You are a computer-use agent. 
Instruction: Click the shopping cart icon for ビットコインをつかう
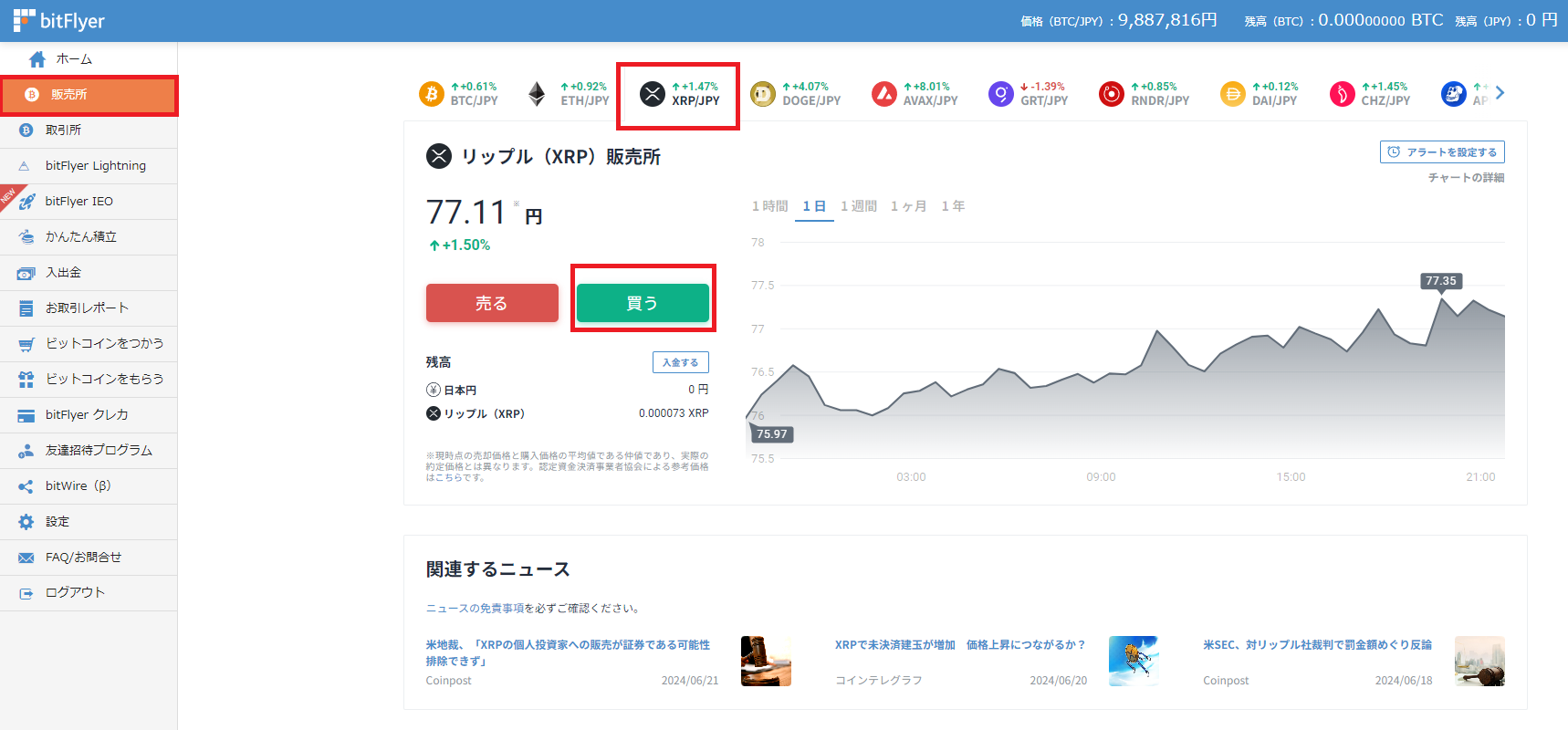26,344
